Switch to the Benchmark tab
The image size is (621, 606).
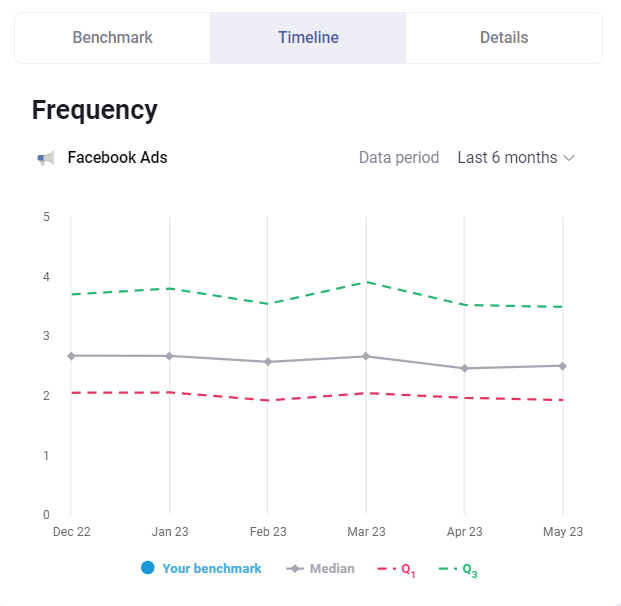[x=112, y=38]
